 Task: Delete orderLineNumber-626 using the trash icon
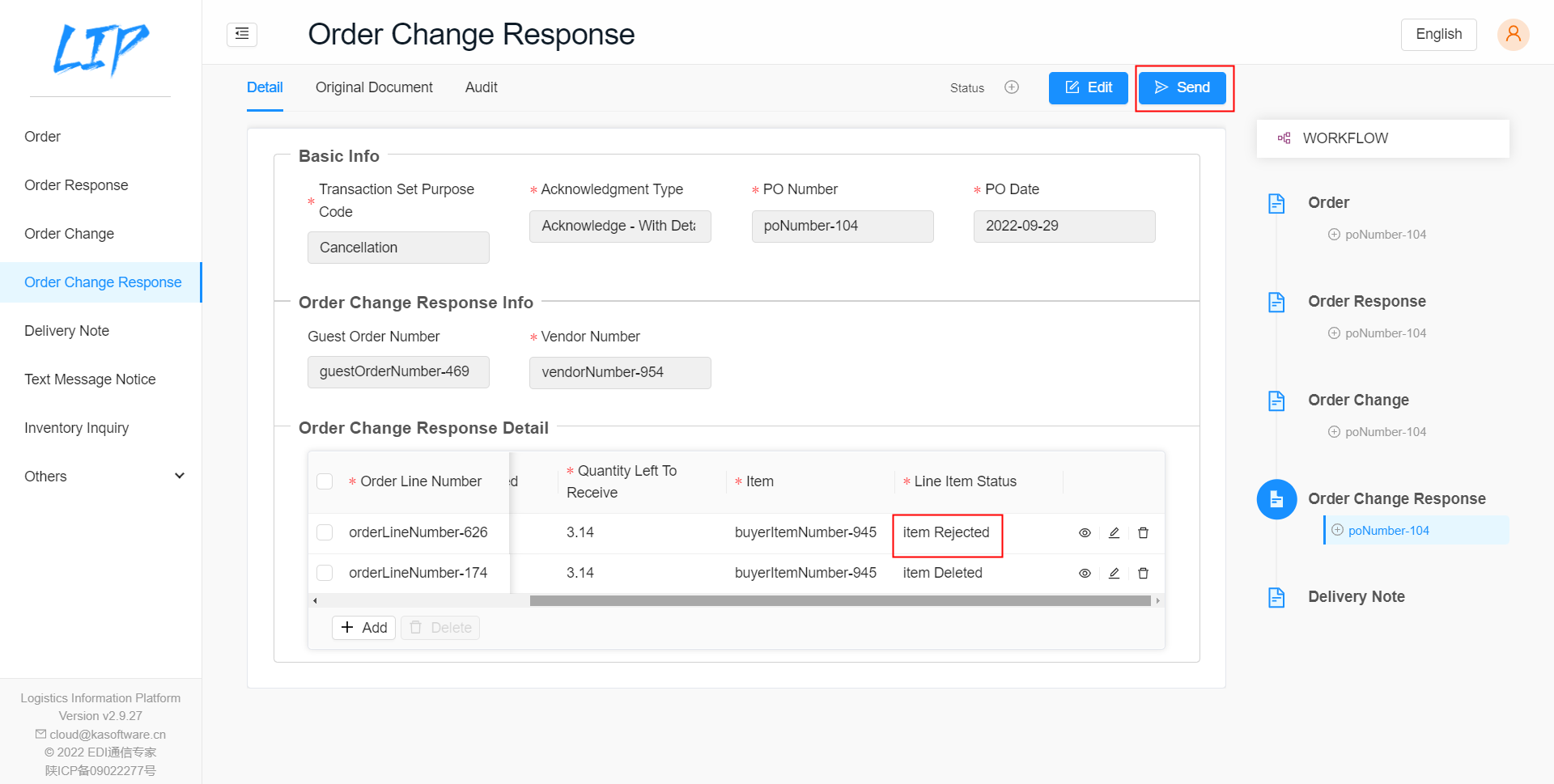pyautogui.click(x=1143, y=532)
